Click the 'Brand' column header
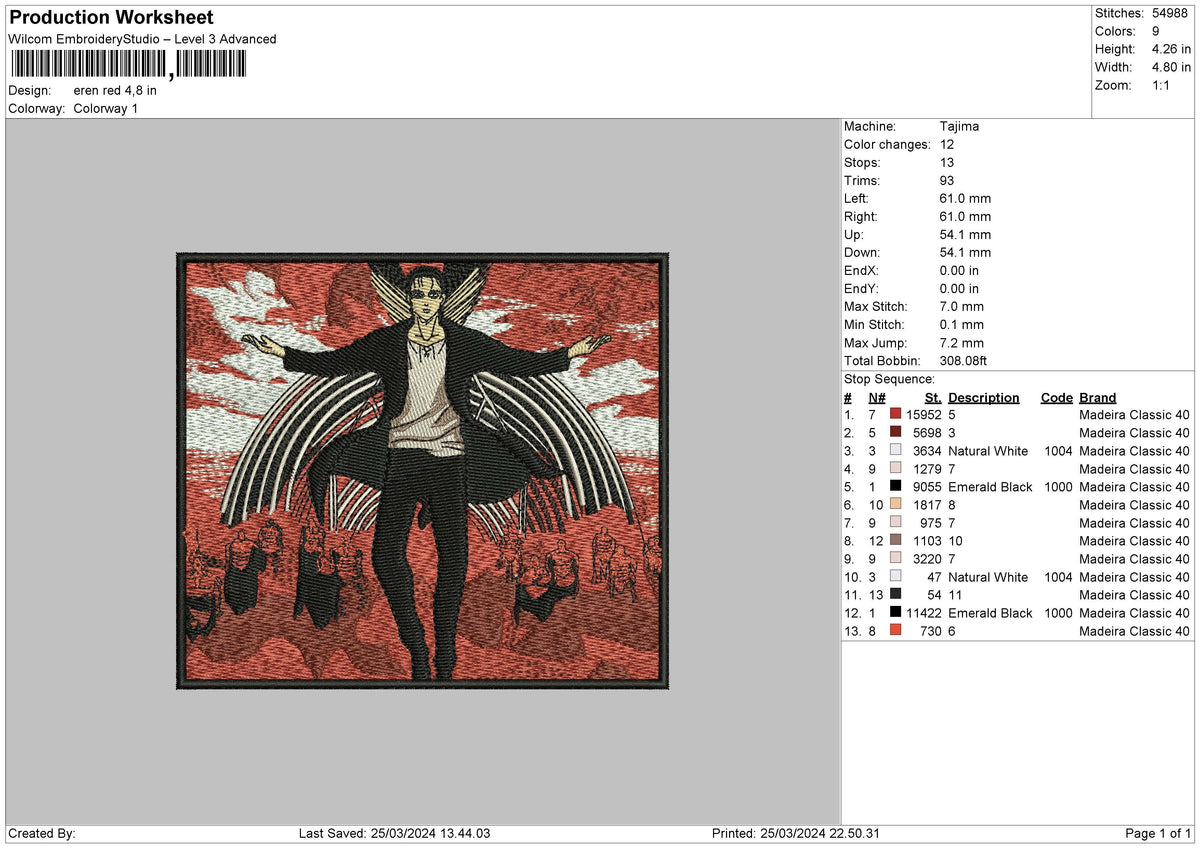The image size is (1200, 848). coord(1098,398)
